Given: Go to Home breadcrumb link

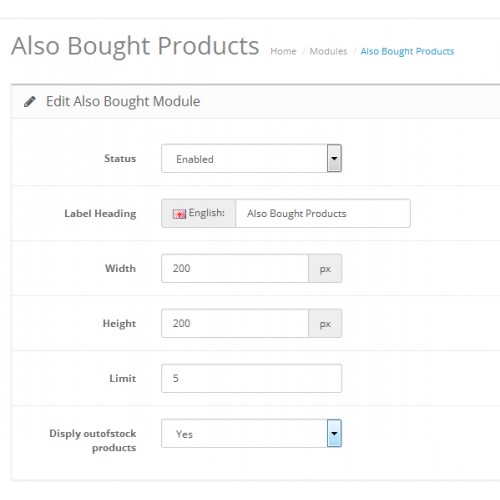Looking at the screenshot, I should coord(283,51).
